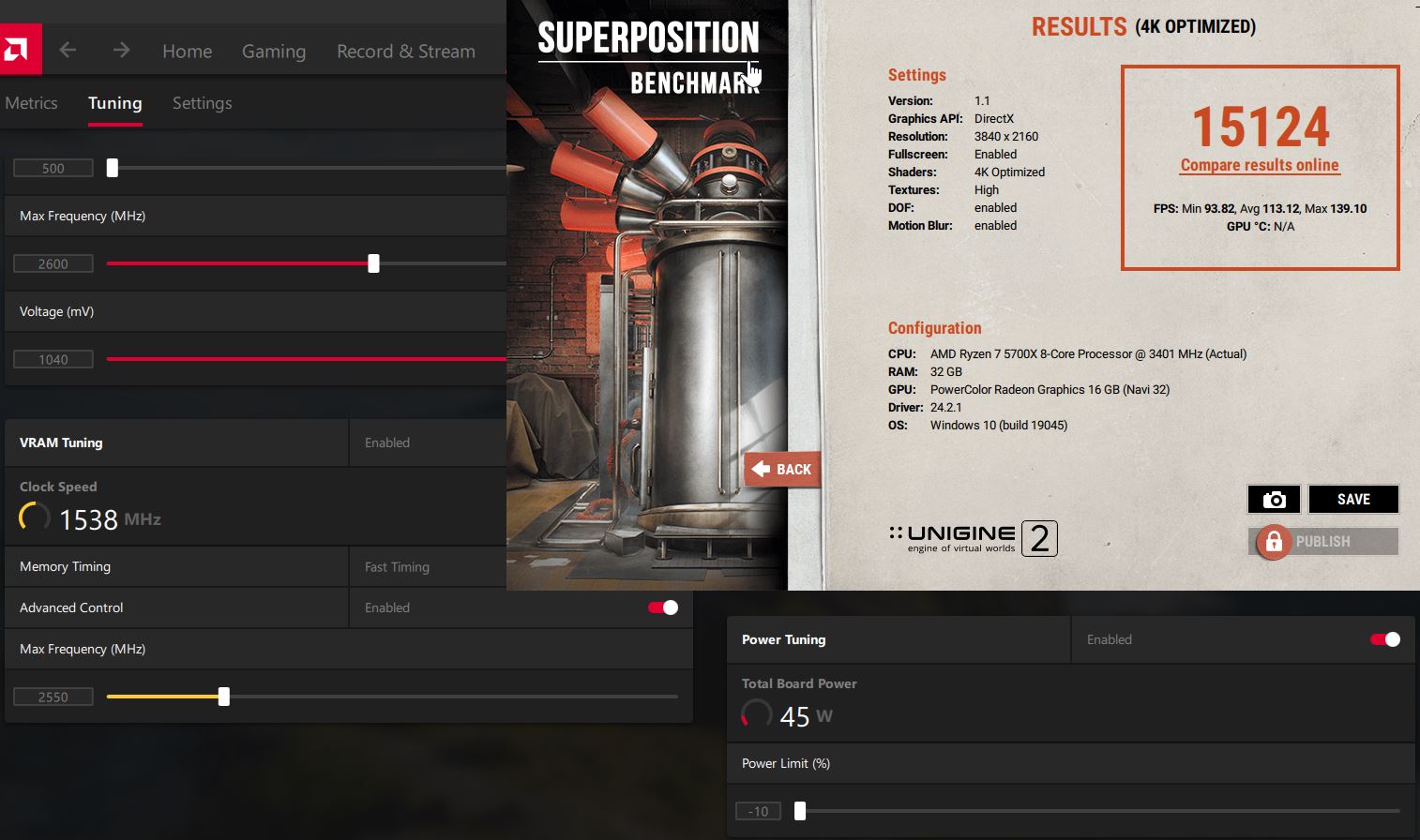
Task: Go back with the left arrow
Action: click(68, 50)
